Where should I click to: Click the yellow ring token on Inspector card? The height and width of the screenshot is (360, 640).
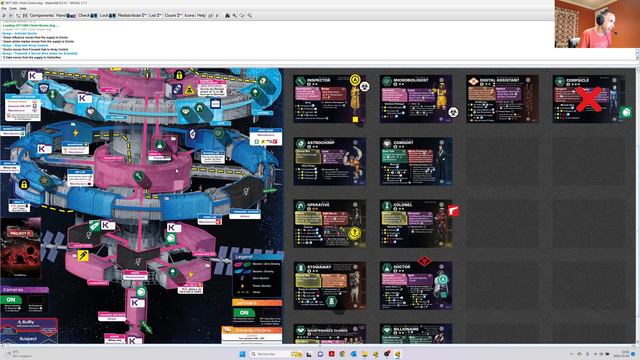click(355, 79)
